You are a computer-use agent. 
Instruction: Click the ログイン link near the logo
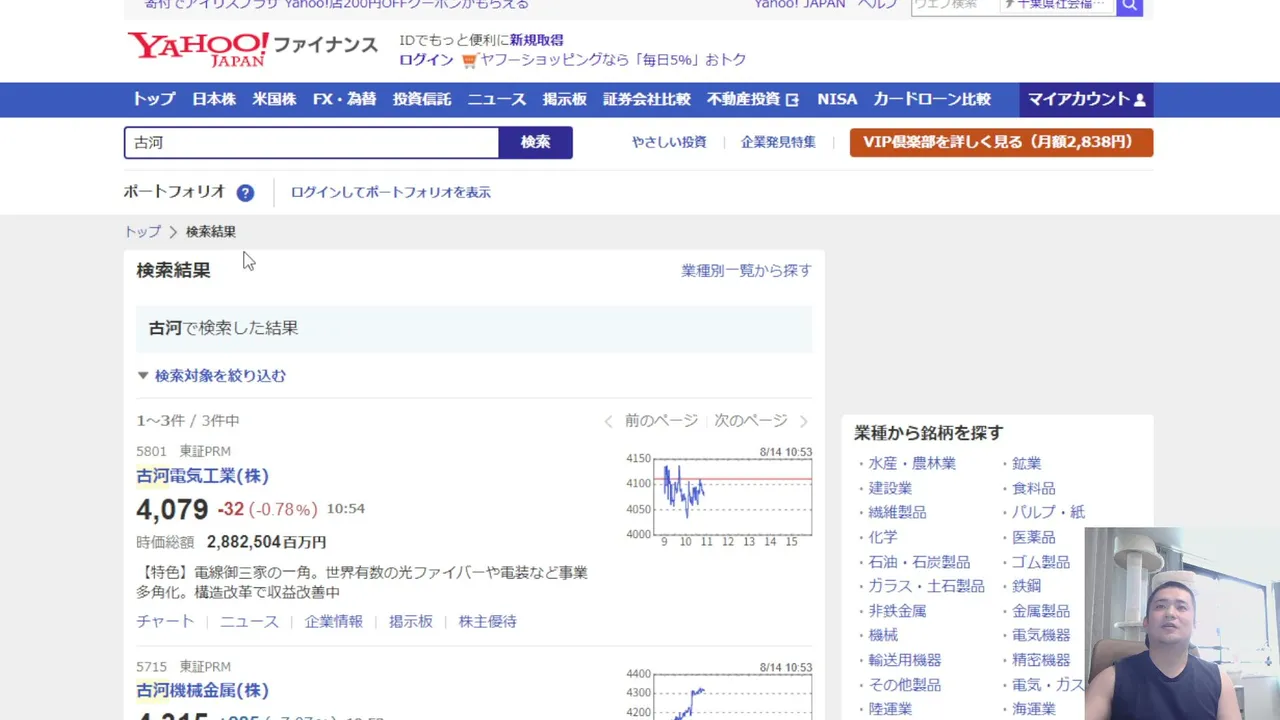point(426,60)
